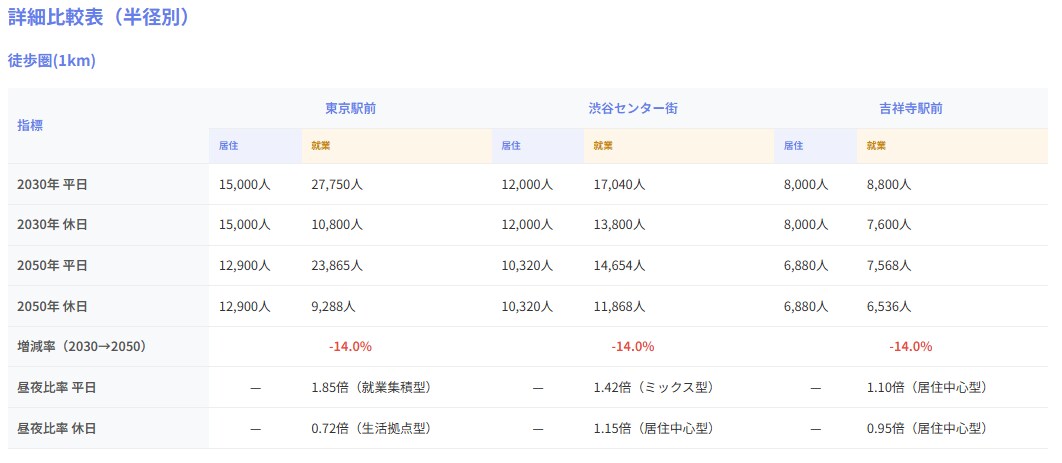Select 1.42倍（ミックス型） ratio cell
Screen dimensions: 1062x463
coord(654,387)
